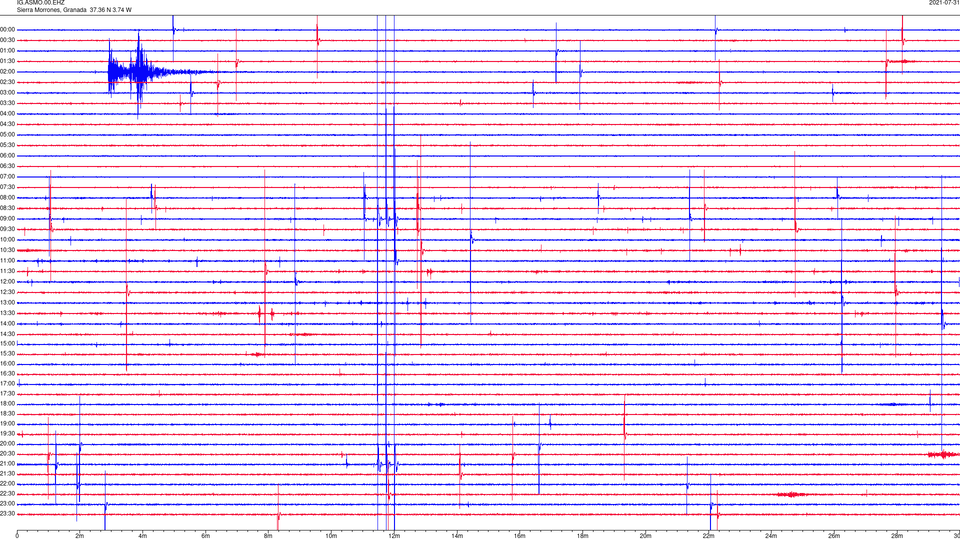Pick the 06:30 row label

coord(7,165)
